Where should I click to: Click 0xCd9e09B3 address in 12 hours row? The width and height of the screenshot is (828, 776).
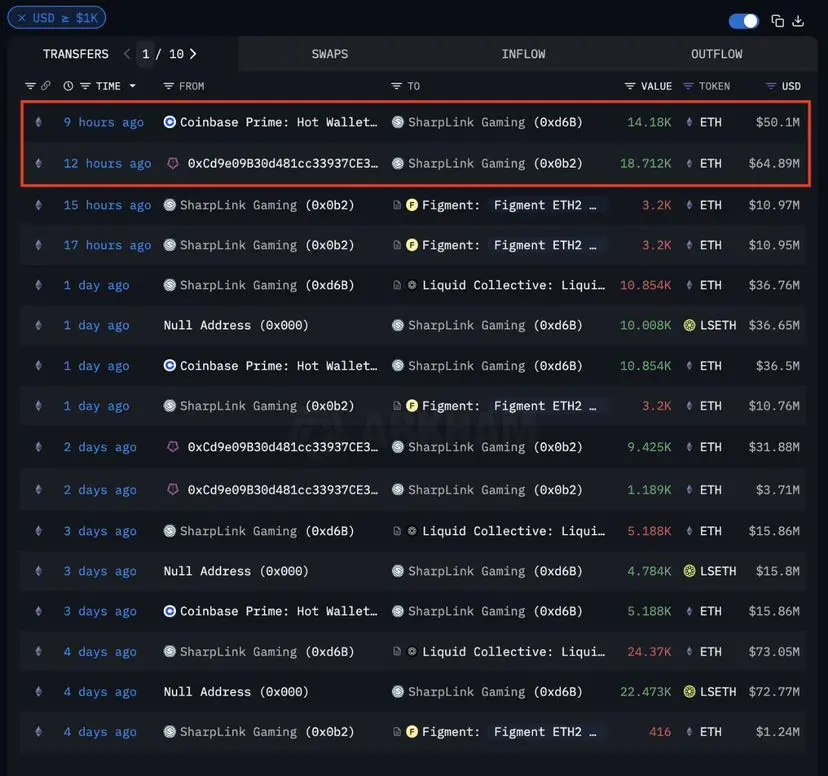click(x=283, y=164)
